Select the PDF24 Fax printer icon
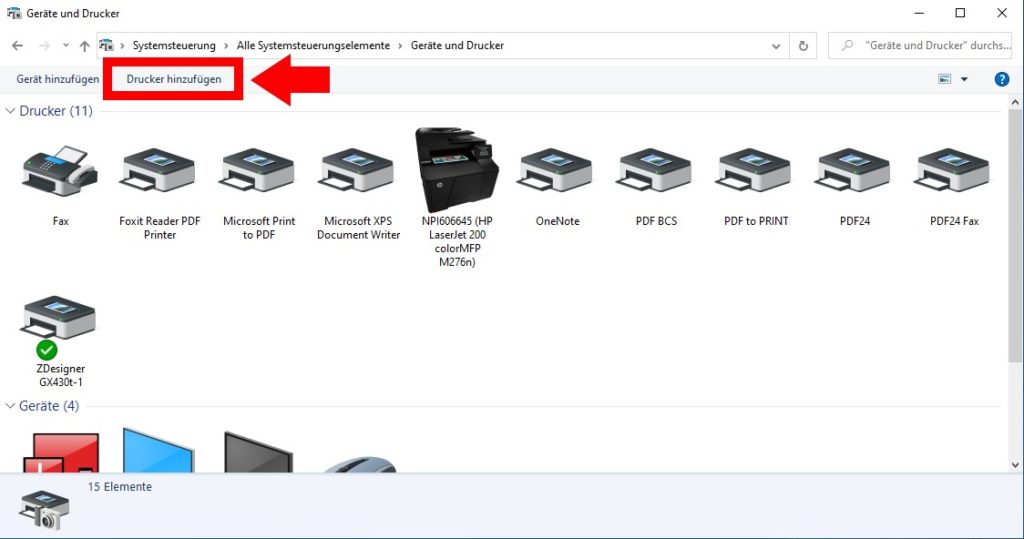 click(953, 171)
